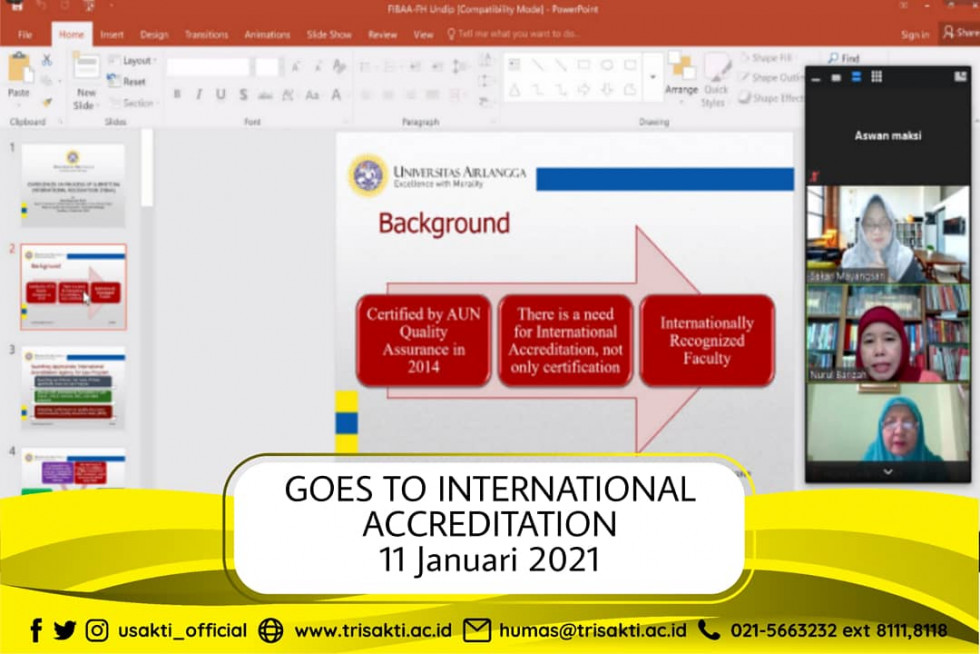Open the Section dropdown
This screenshot has width=980, height=654.
pos(133,103)
